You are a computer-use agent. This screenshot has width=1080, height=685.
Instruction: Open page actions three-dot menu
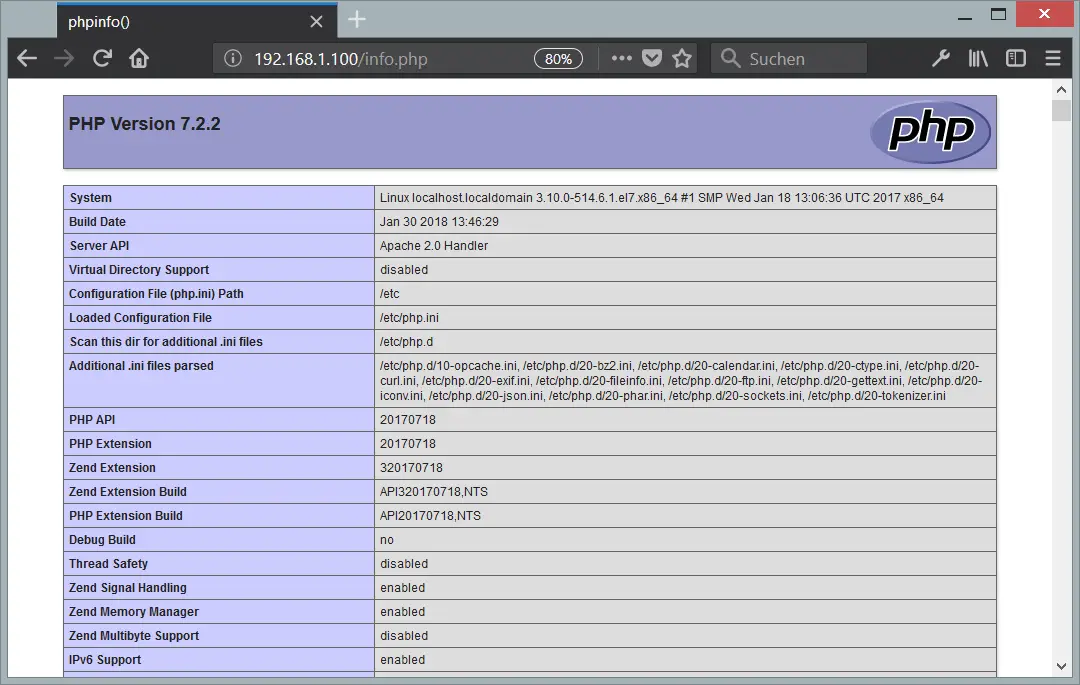tap(621, 59)
